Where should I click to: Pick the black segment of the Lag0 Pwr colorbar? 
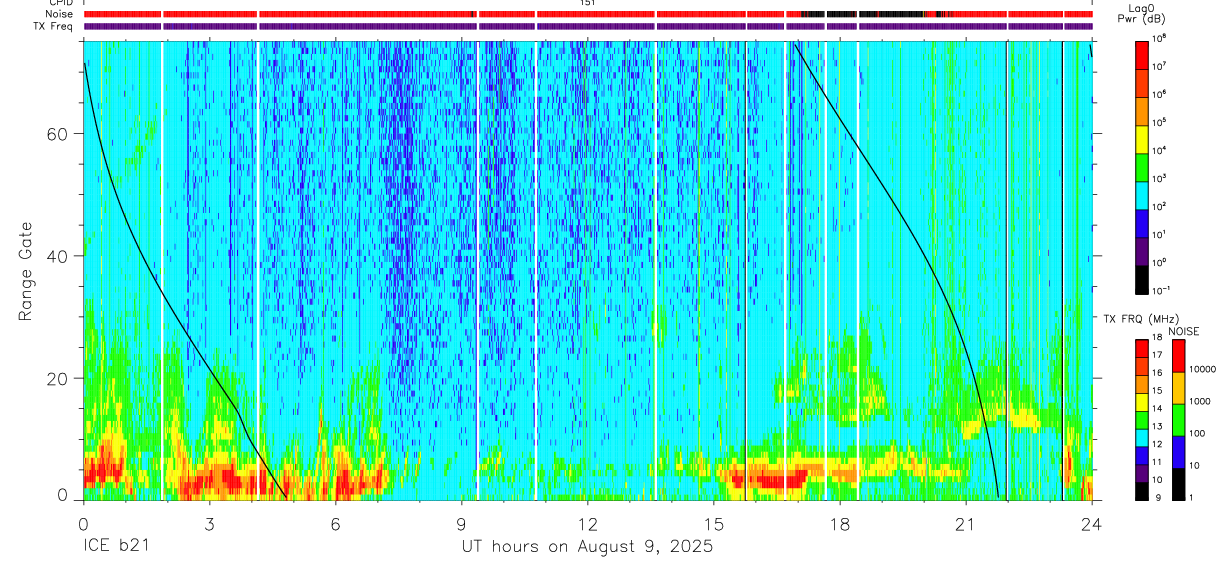click(x=1143, y=278)
